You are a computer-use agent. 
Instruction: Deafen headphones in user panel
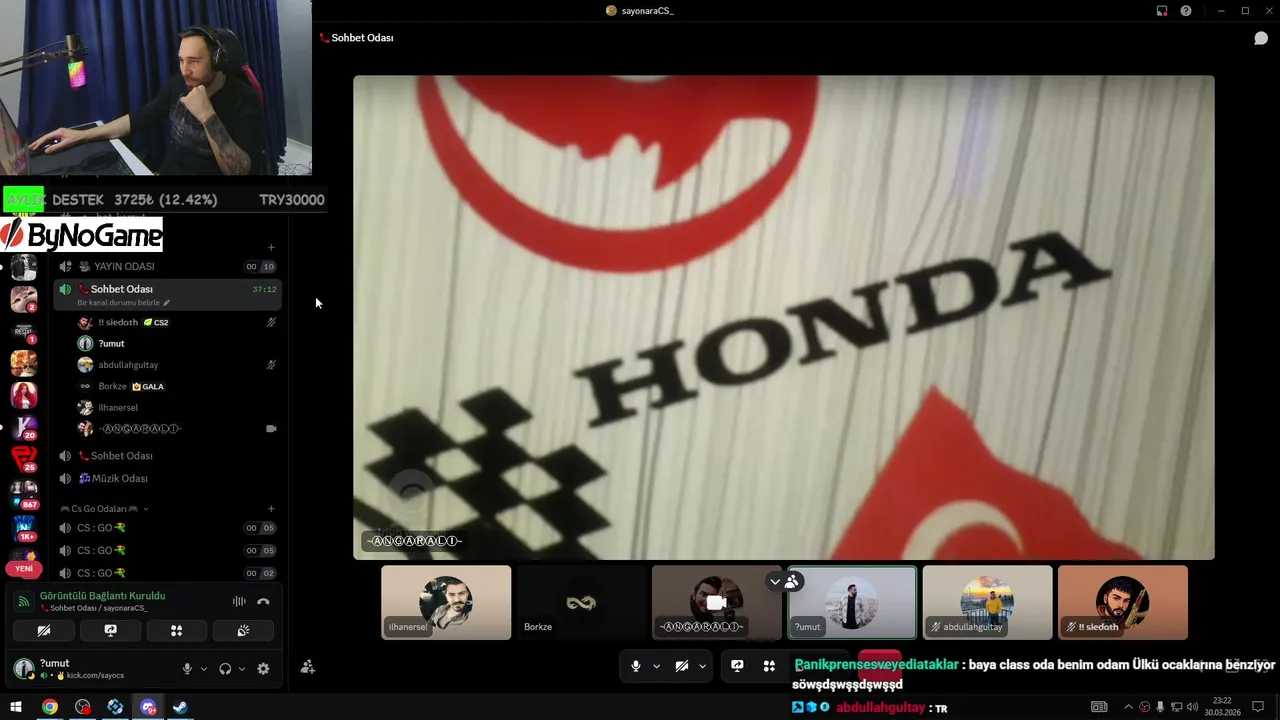[x=225, y=669]
